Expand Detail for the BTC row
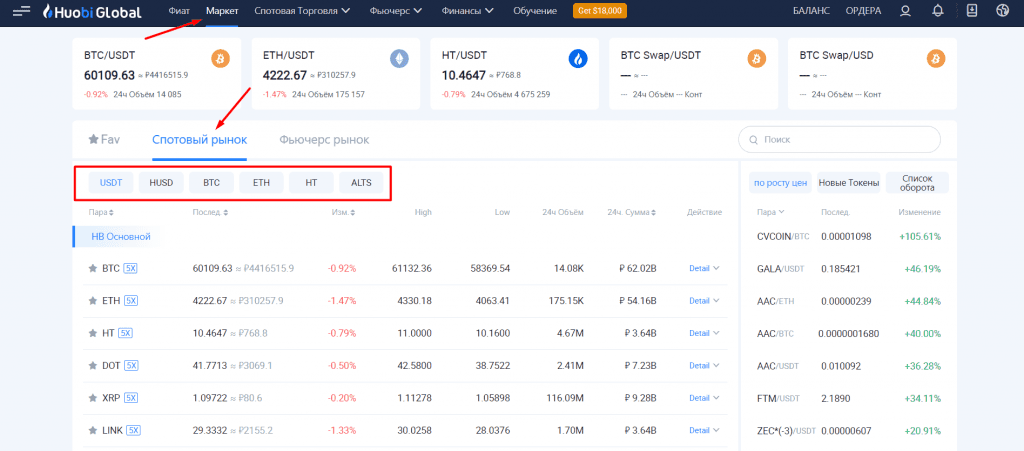This screenshot has height=451, width=1024. click(x=704, y=268)
